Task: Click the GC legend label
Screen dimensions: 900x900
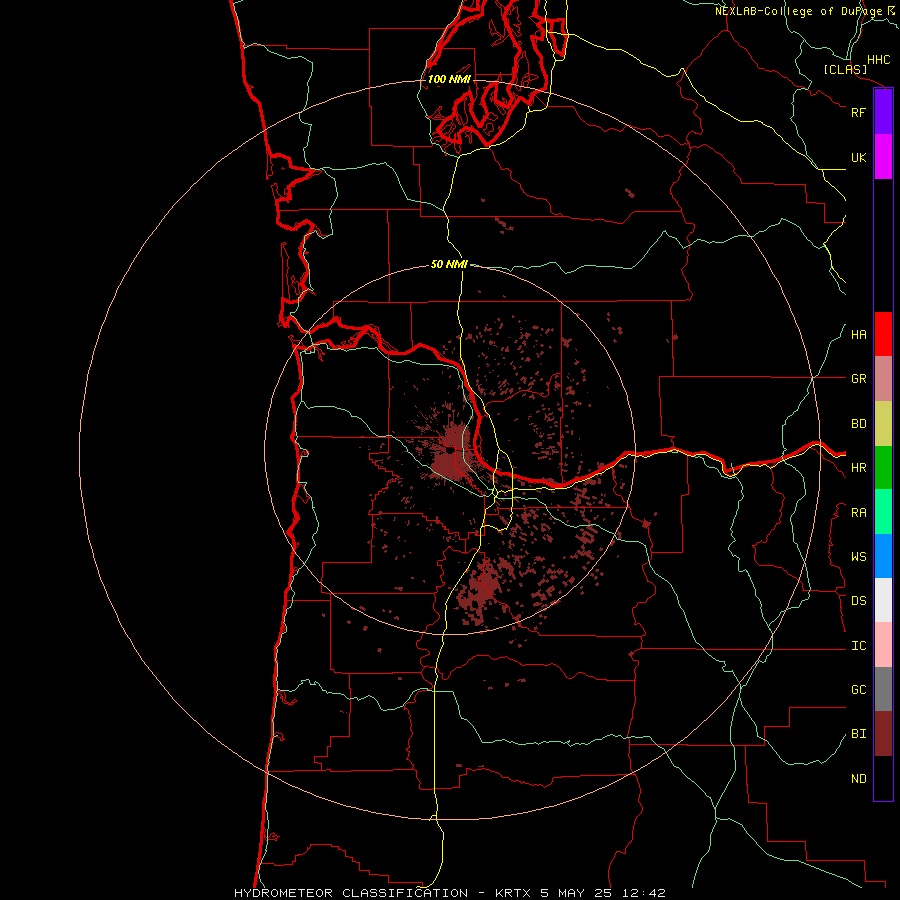Action: click(x=859, y=689)
